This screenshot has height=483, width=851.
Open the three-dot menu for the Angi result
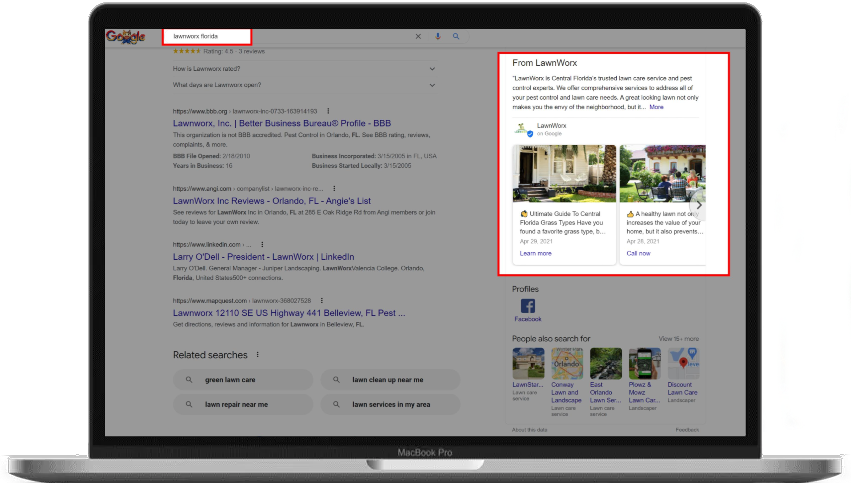coord(334,189)
